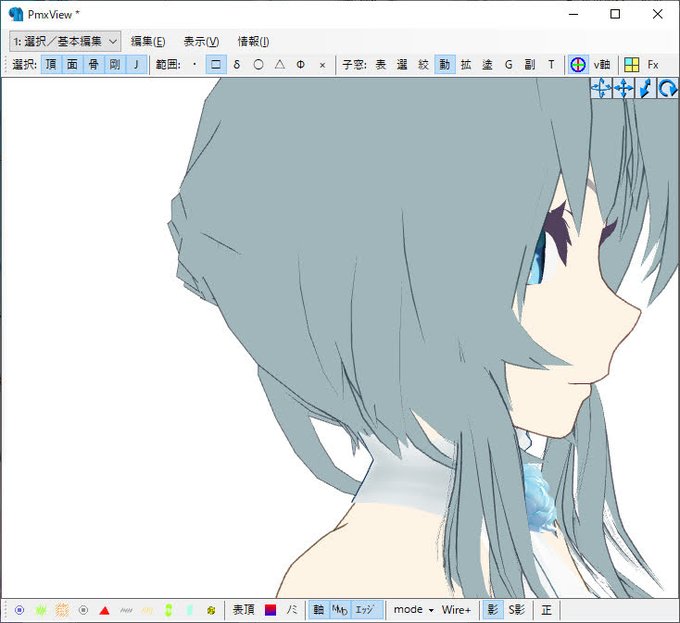The height and width of the screenshot is (623, 680).
Task: Toggle vertex selection 頂
Action: 51,65
